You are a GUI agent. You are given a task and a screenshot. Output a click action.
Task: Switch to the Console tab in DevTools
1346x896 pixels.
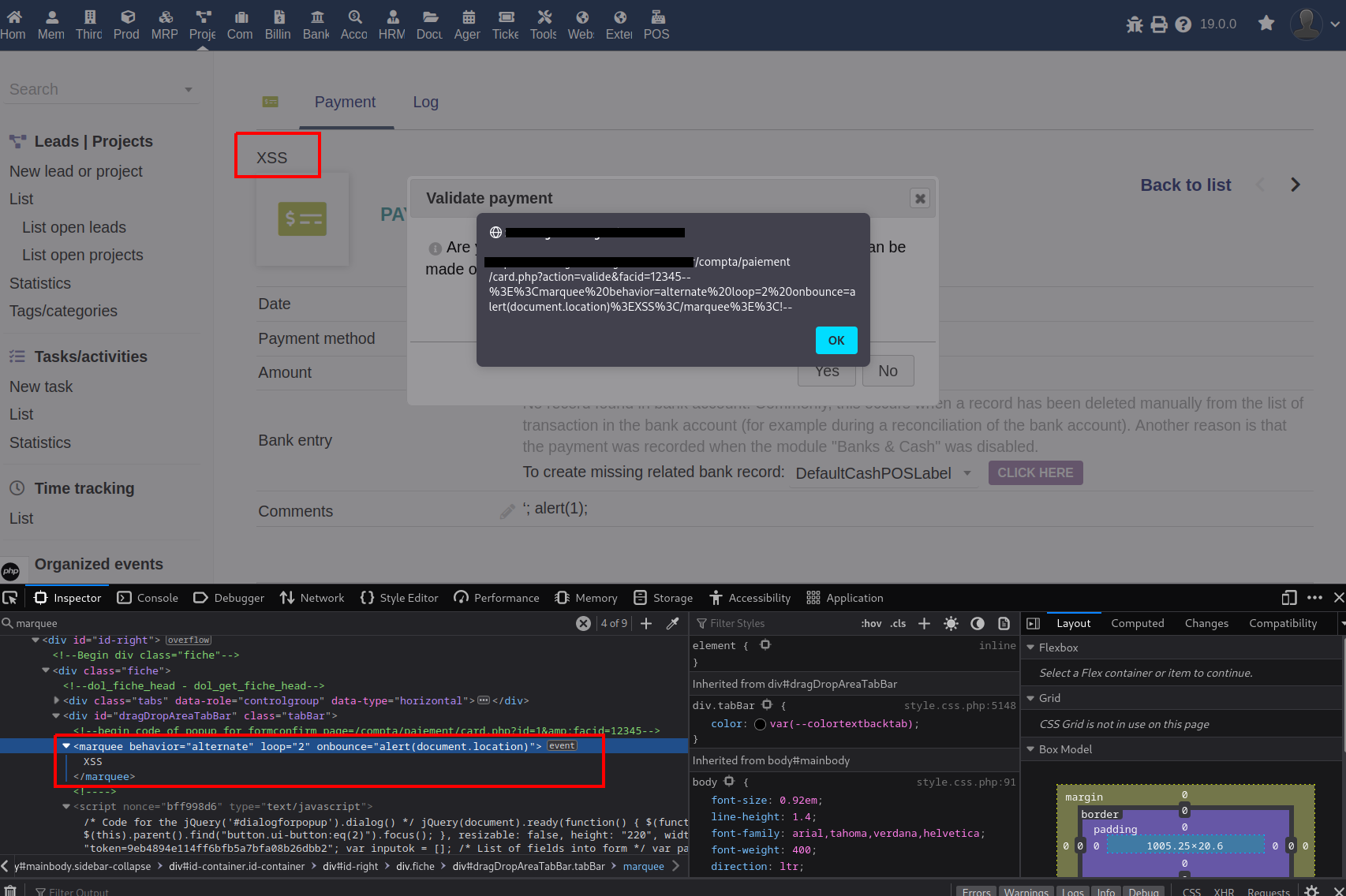(148, 598)
